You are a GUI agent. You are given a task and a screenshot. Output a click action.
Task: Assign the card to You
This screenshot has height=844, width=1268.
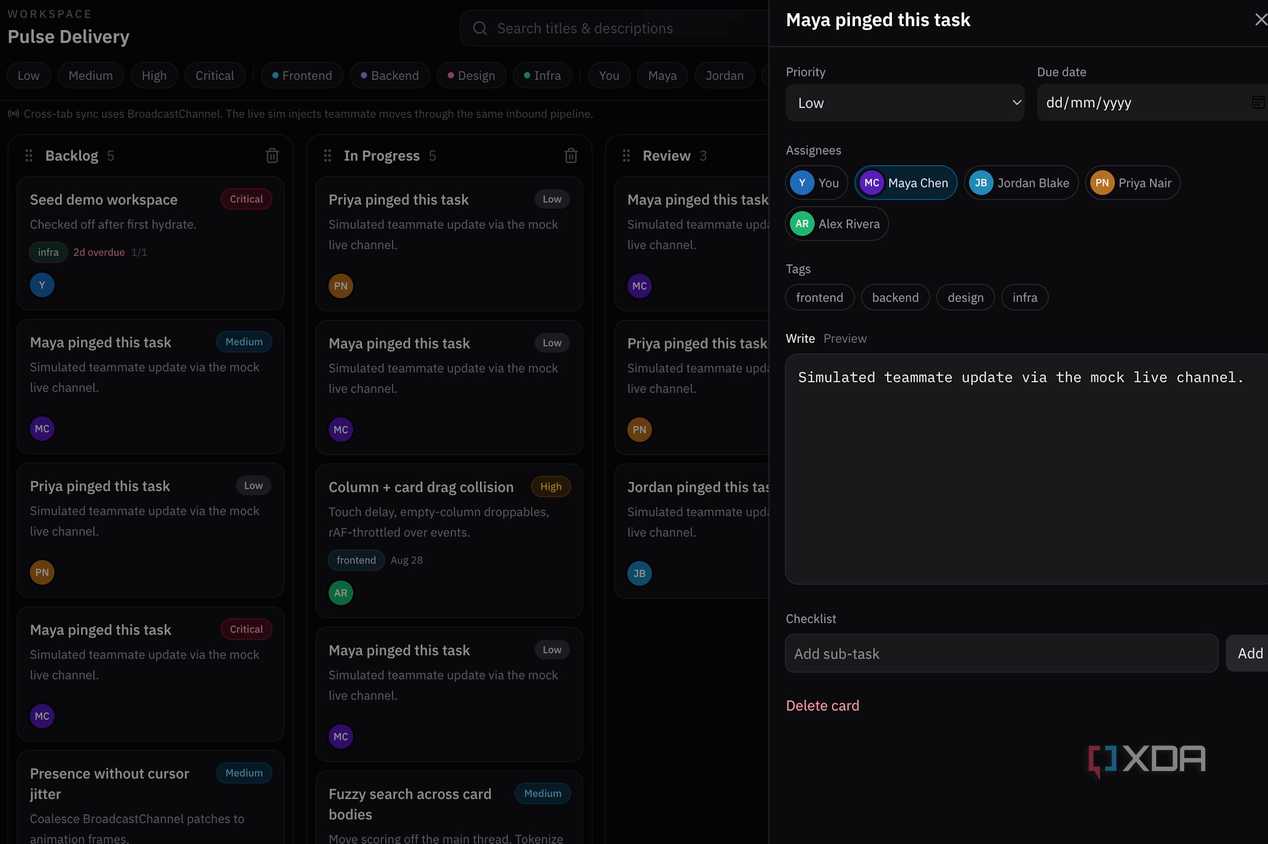click(x=817, y=183)
